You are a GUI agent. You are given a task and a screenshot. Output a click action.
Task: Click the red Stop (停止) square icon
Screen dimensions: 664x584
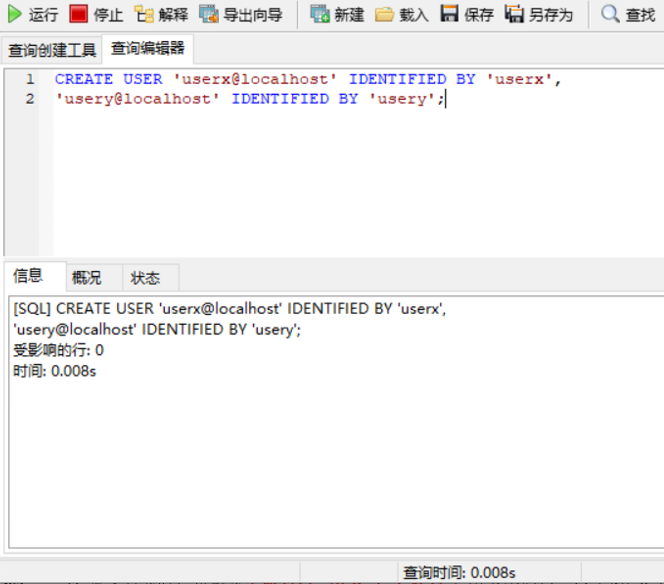coord(78,14)
